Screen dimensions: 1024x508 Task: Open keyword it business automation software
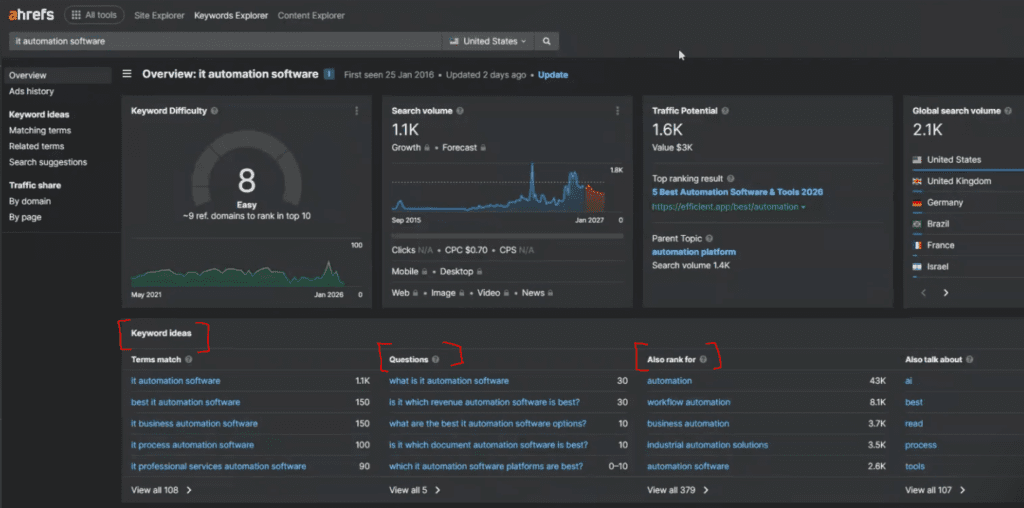click(x=194, y=424)
